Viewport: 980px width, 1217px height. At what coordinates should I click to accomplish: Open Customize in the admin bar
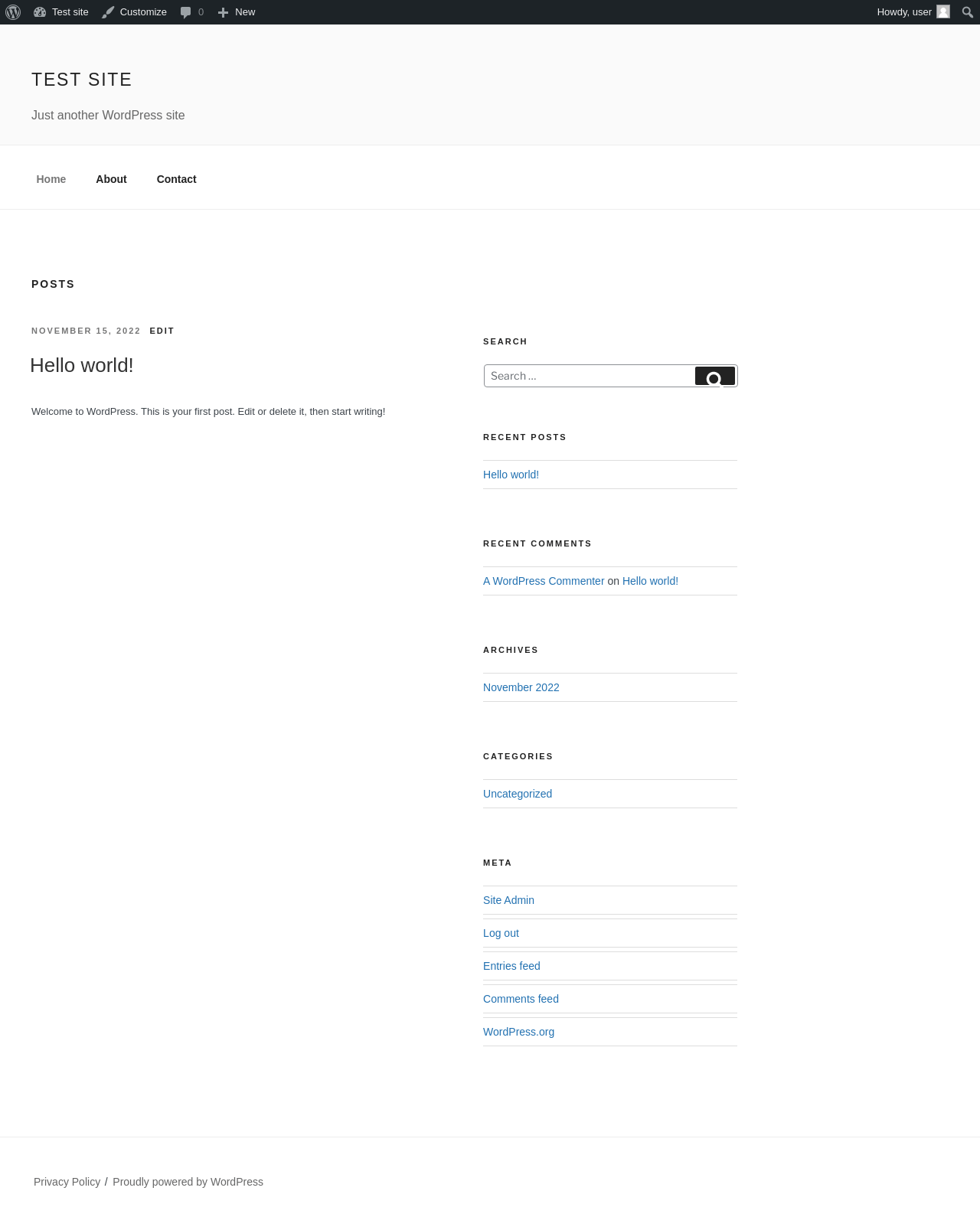pos(134,12)
